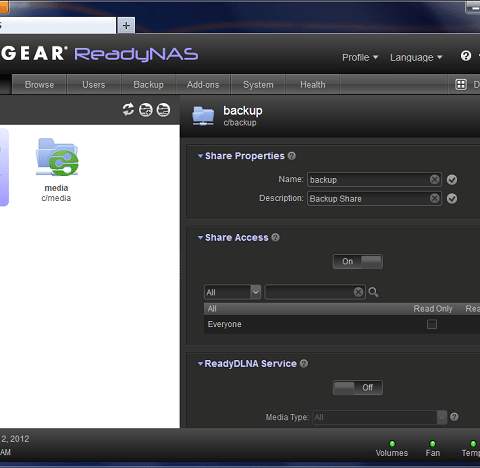
Task: Clear the Description field text
Action: (x=434, y=199)
